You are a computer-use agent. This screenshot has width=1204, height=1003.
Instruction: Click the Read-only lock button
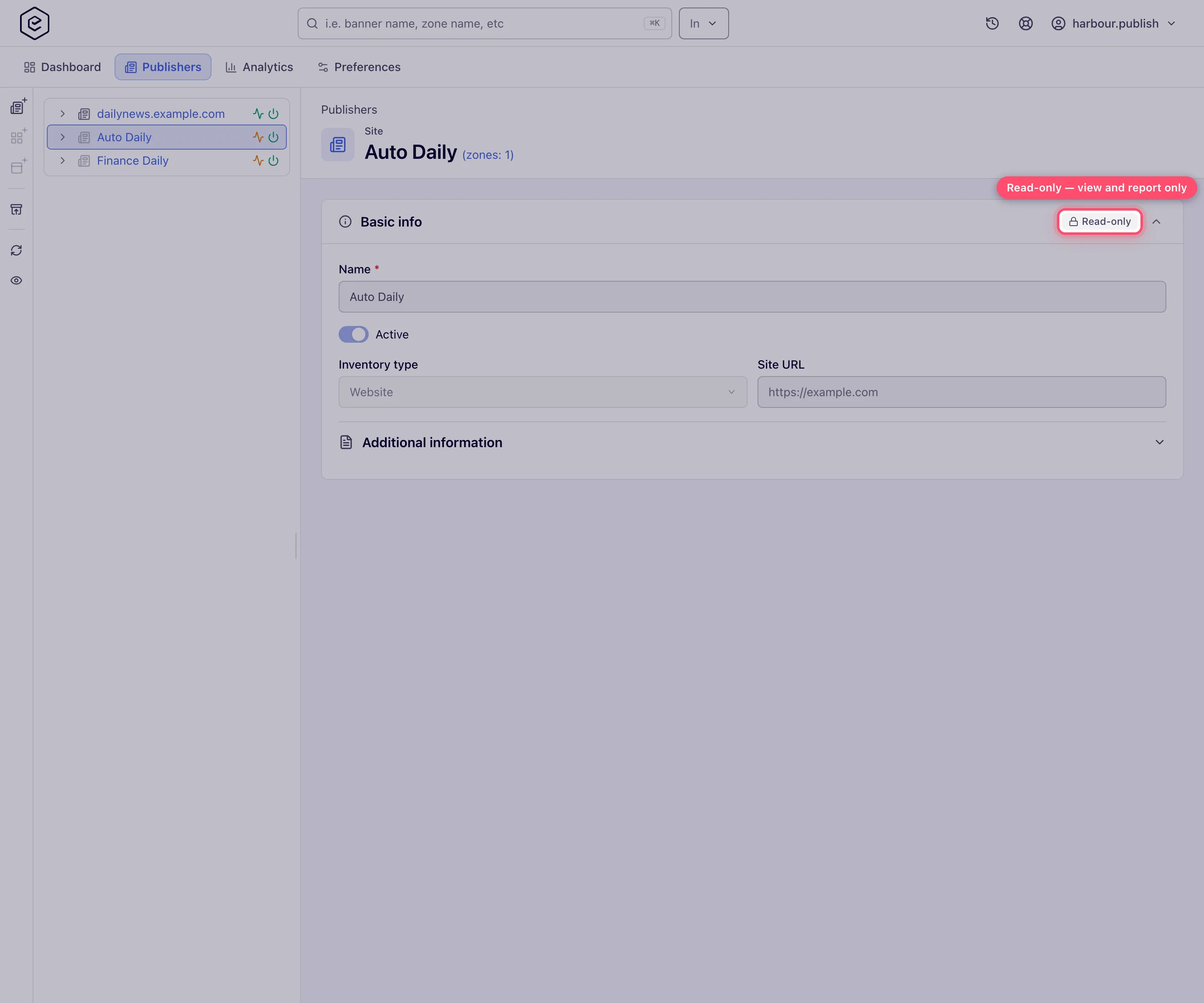1099,222
